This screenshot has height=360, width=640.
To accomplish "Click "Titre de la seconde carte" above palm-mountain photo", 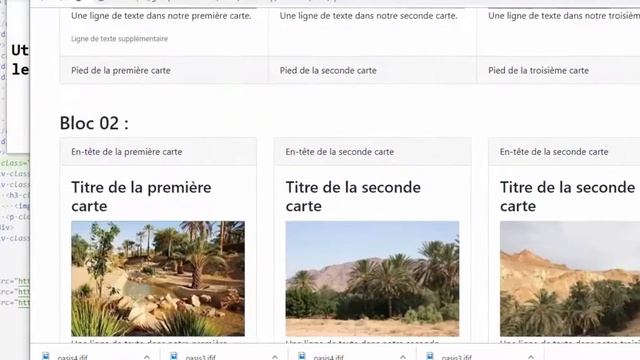I will (353, 197).
